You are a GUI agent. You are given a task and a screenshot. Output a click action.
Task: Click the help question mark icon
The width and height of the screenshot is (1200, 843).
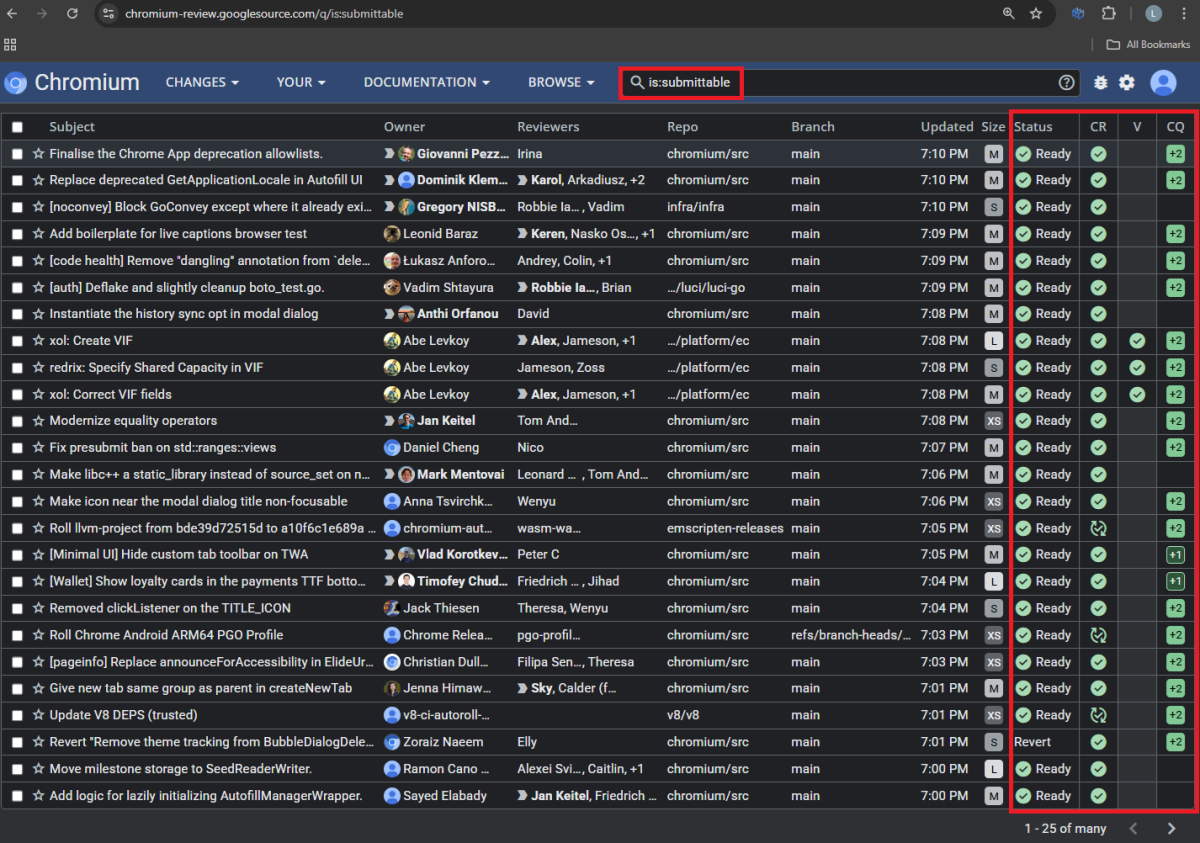[x=1066, y=82]
